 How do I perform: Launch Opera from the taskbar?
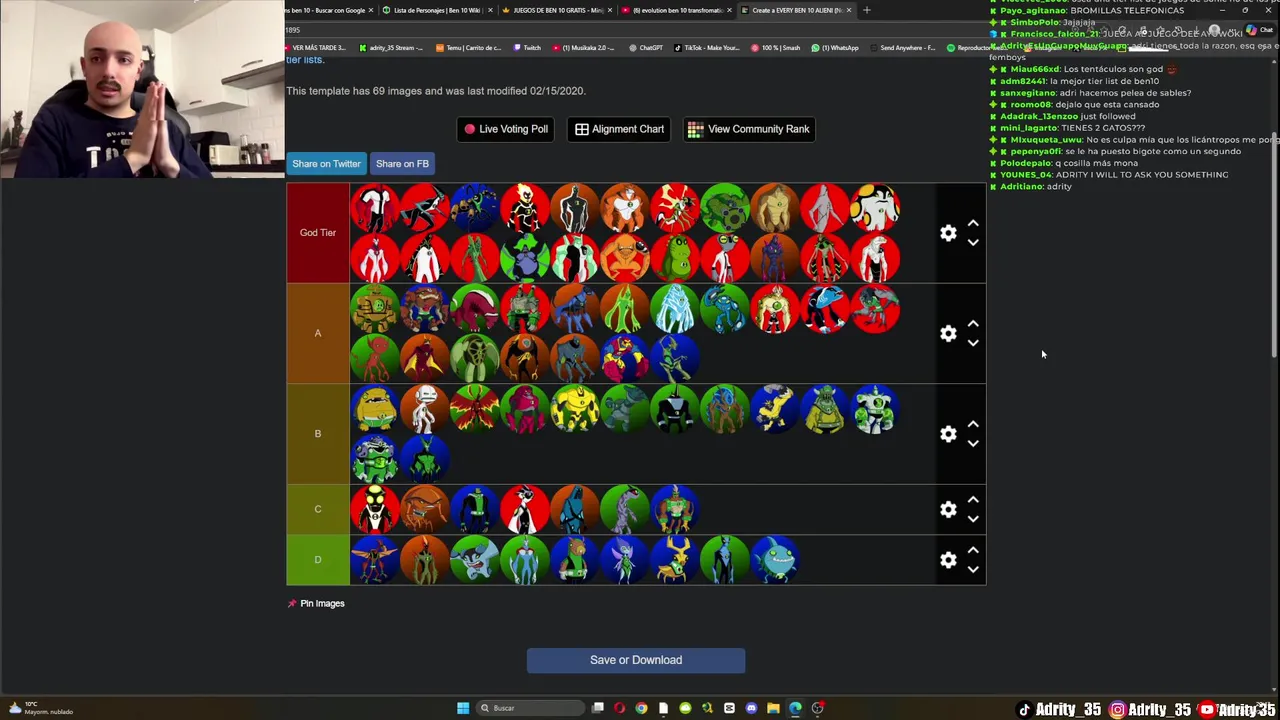620,708
